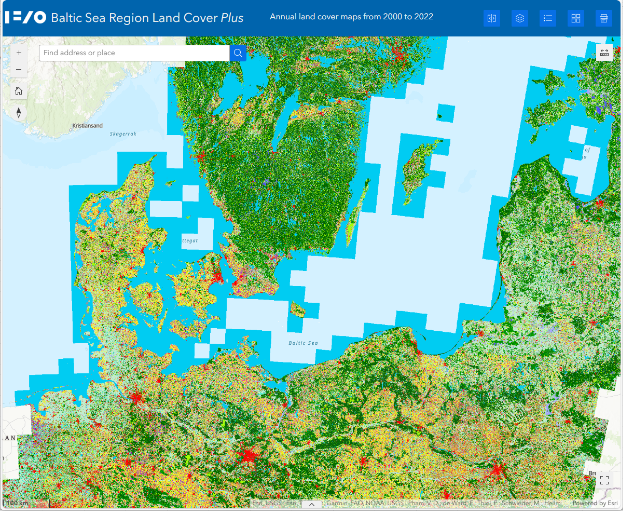Expand the attribution bar at map bottom
Viewport: 624px width, 511px height.
click(x=311, y=504)
